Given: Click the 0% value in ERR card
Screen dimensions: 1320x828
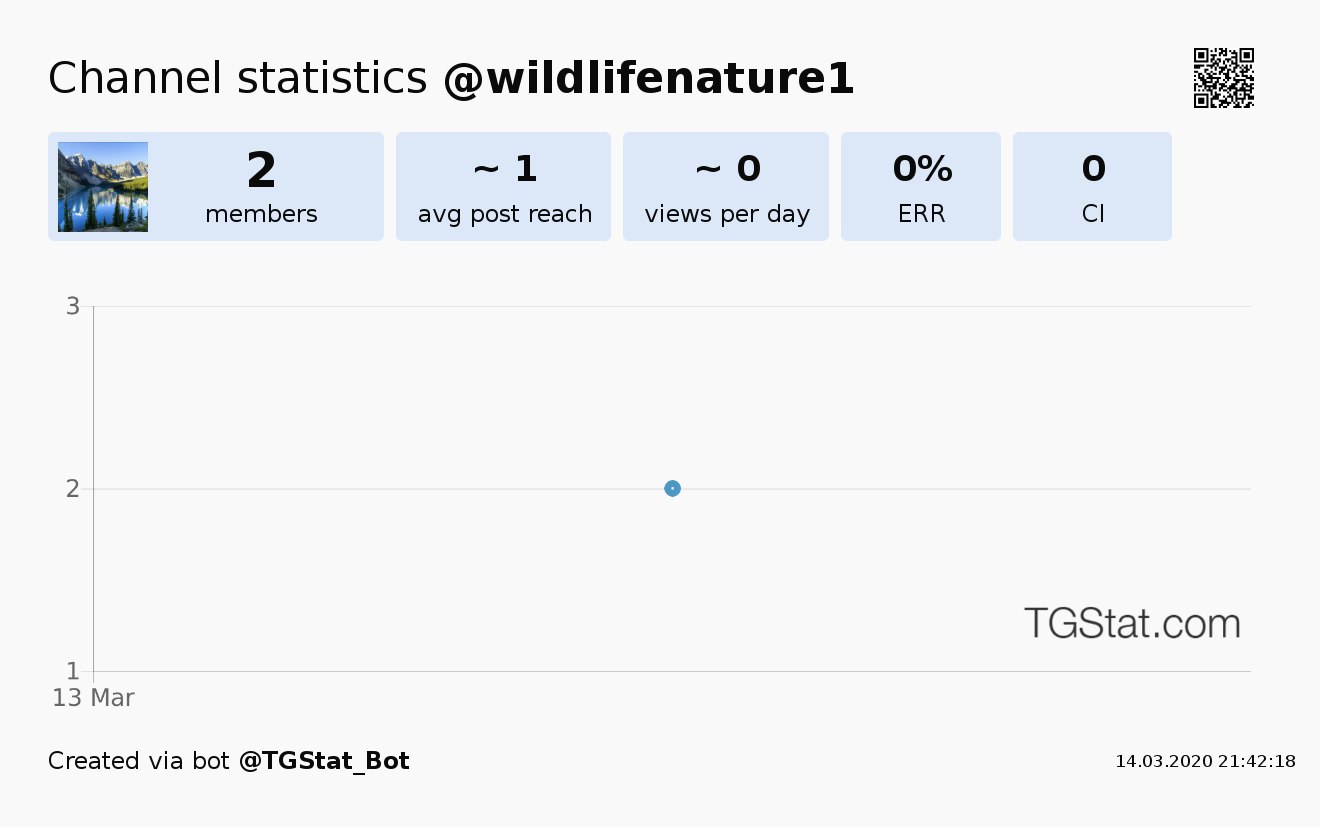Looking at the screenshot, I should pos(922,169).
